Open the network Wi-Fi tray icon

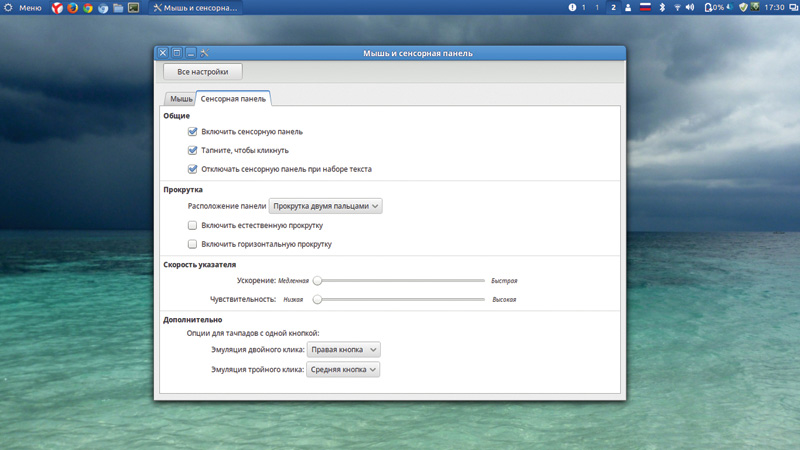point(676,8)
